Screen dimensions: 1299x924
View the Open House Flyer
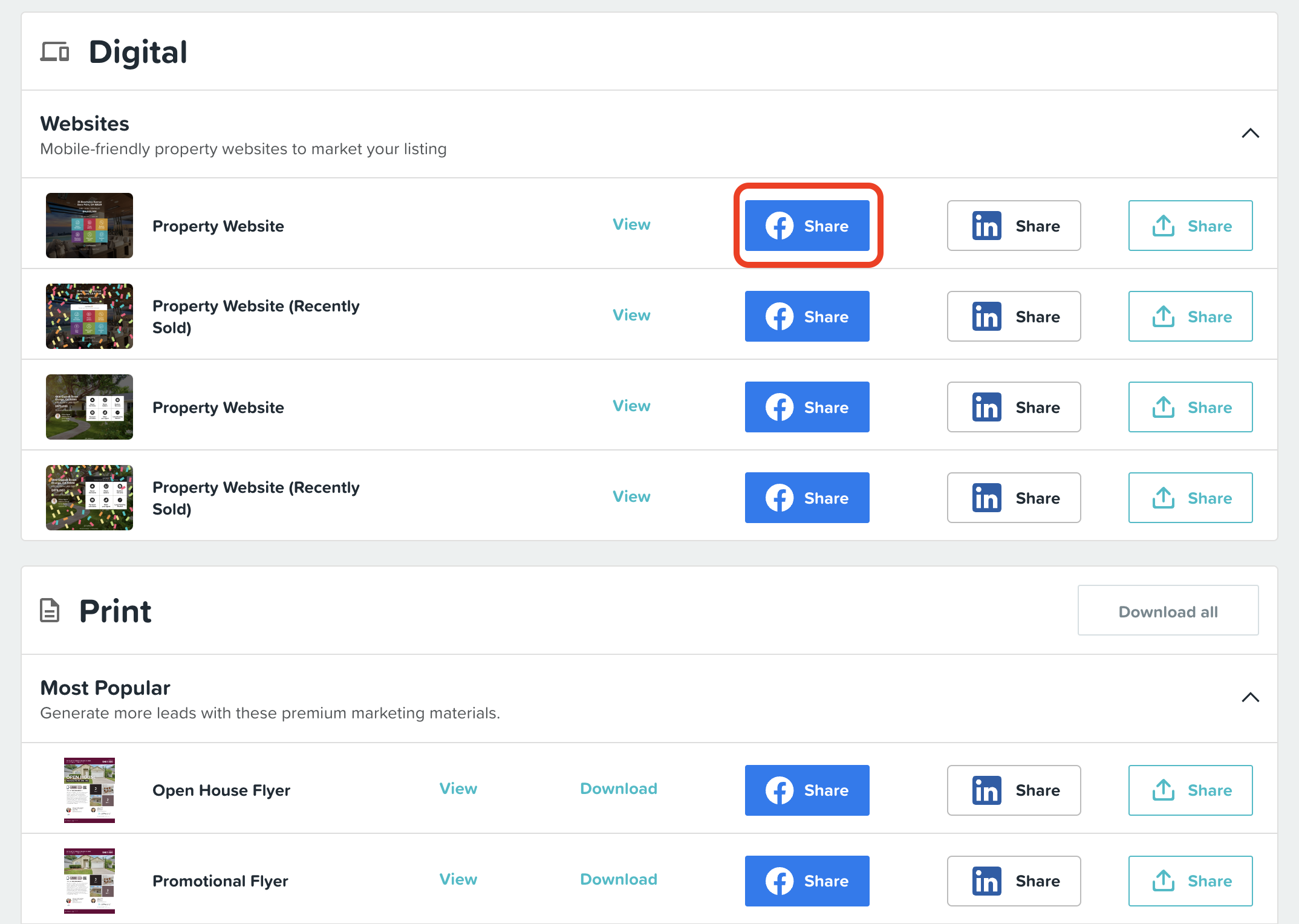point(458,789)
